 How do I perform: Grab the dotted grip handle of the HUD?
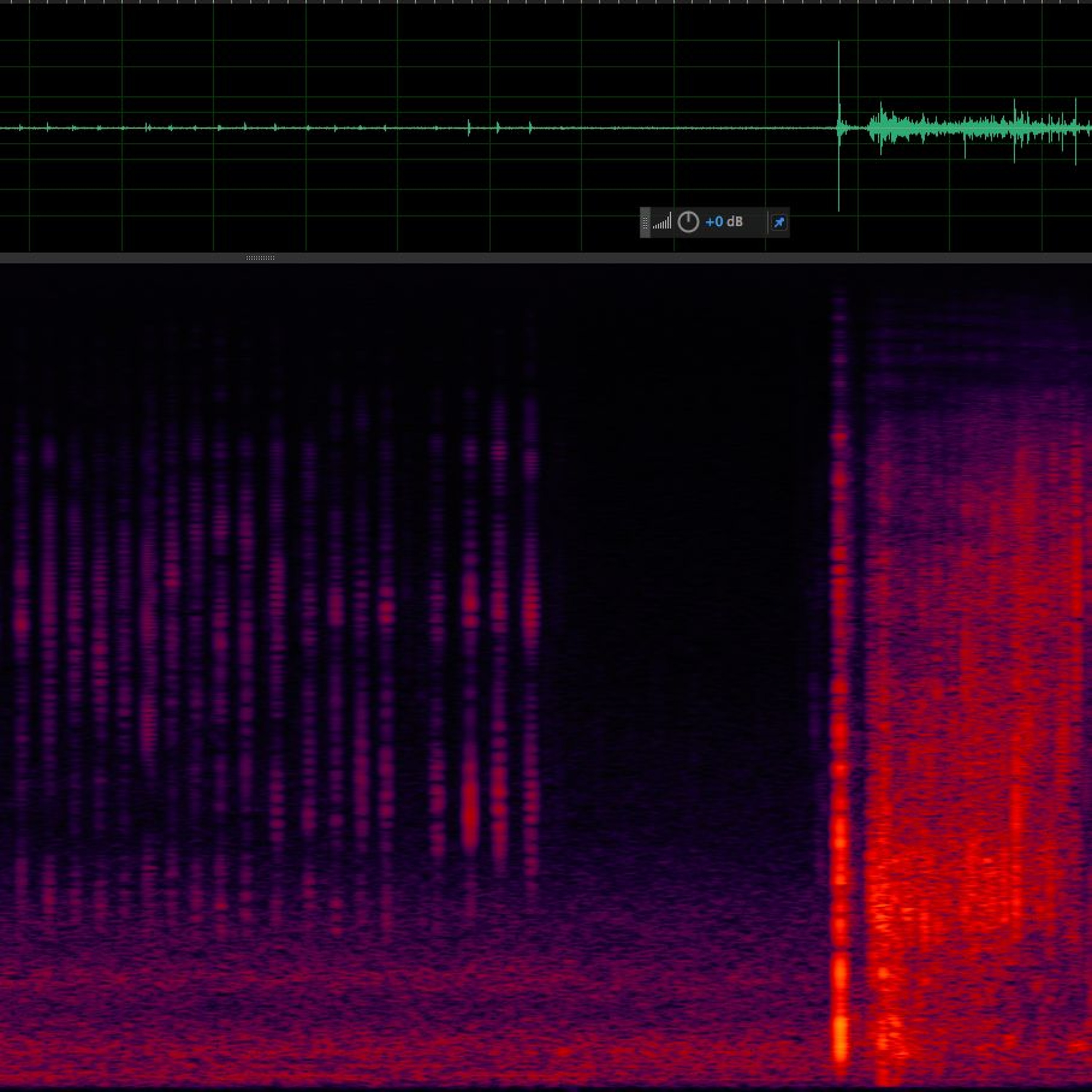(645, 223)
